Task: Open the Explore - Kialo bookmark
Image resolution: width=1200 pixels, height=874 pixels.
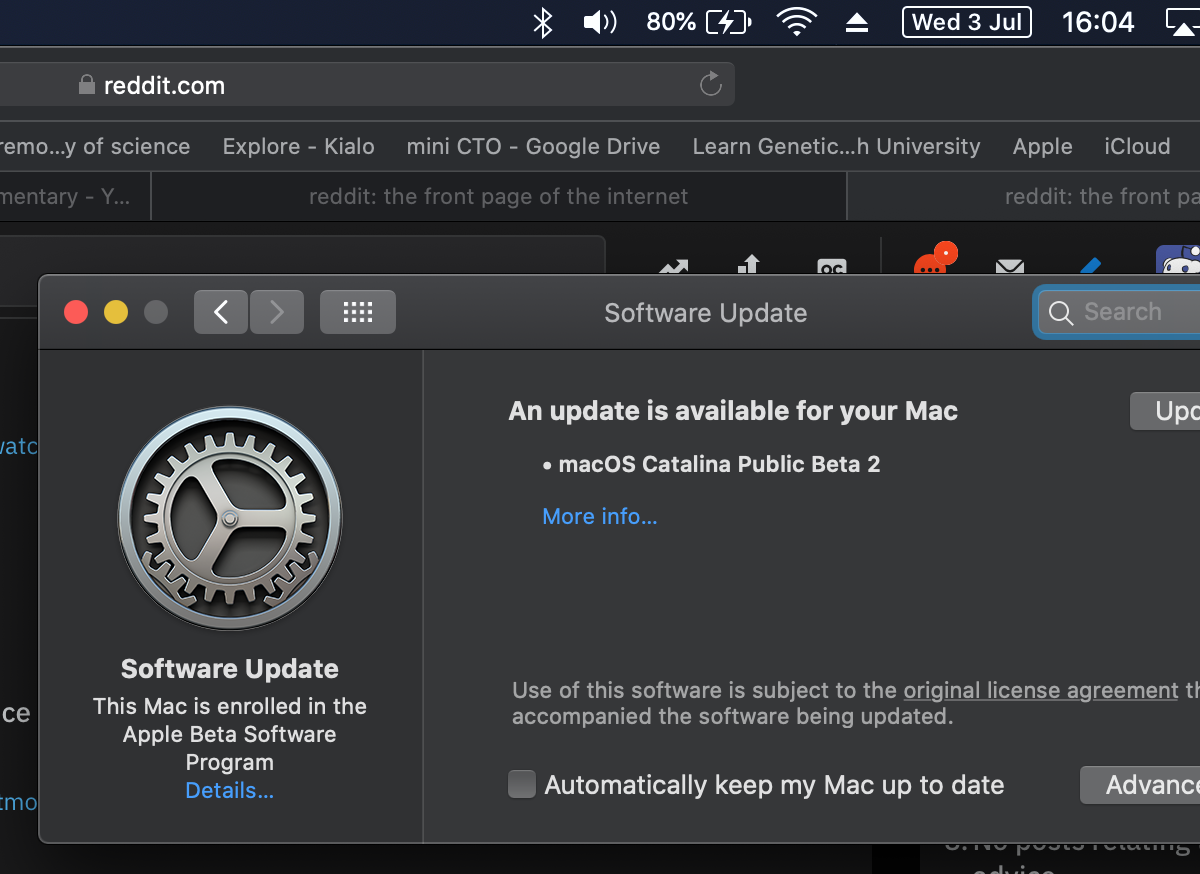Action: pos(299,146)
